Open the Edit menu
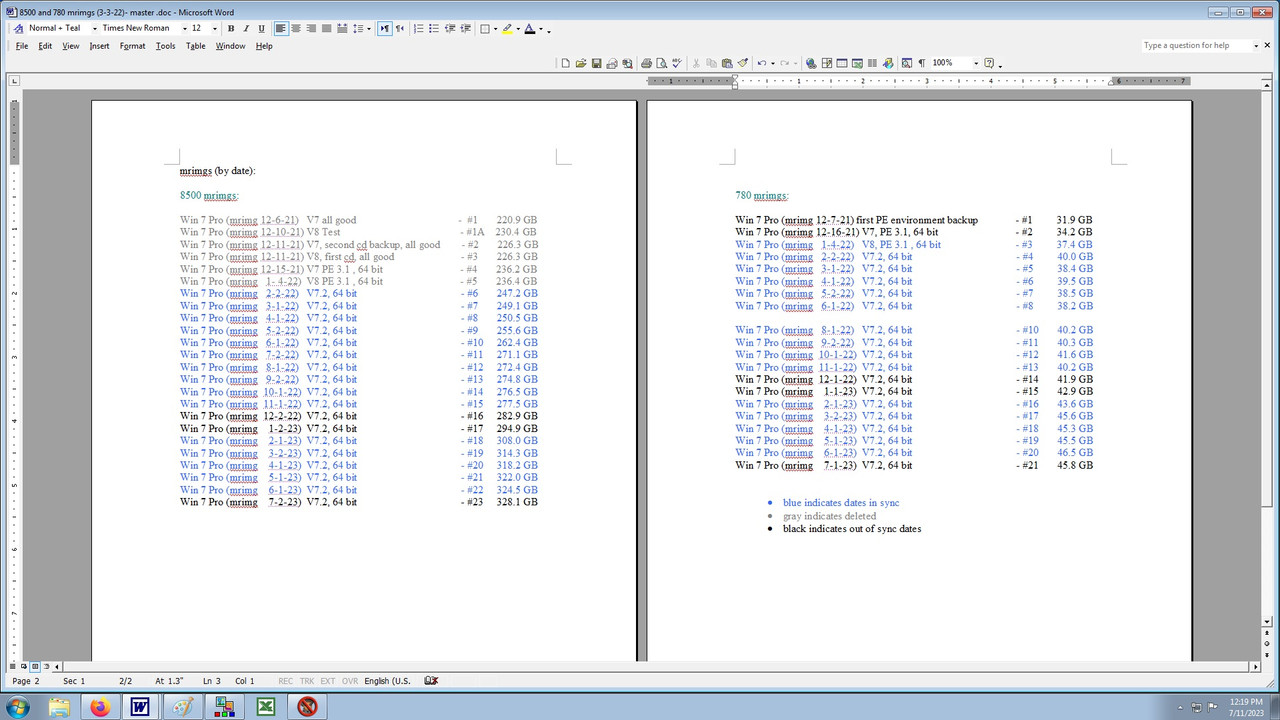This screenshot has height=720, width=1280. [45, 46]
